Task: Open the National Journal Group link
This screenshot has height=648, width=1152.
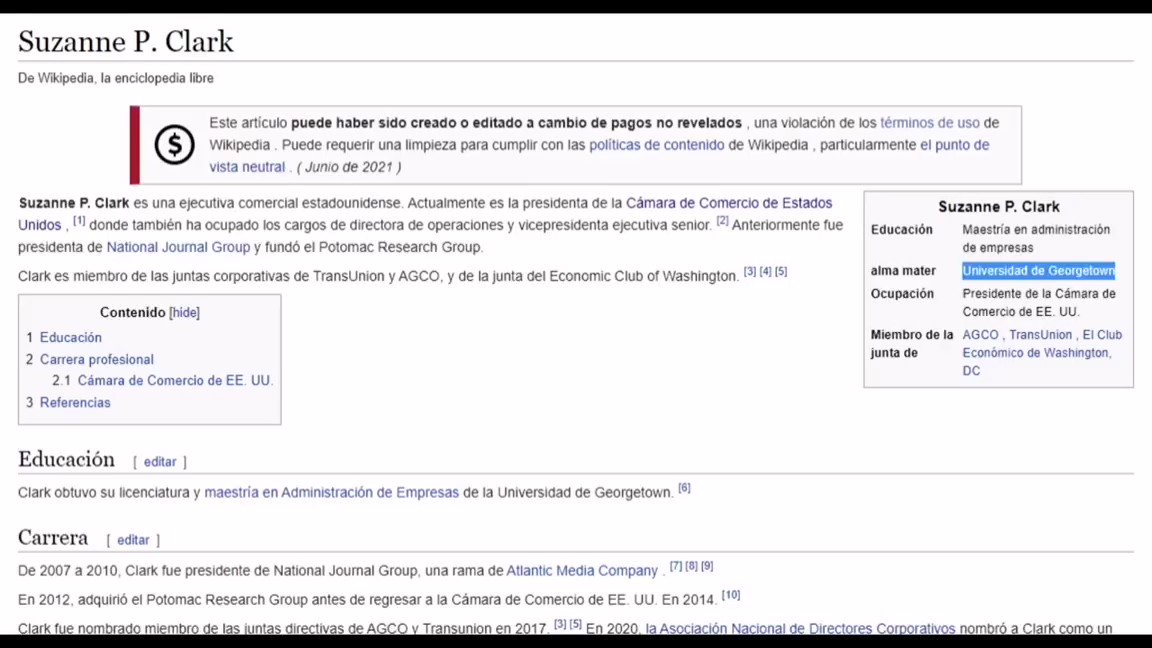Action: (x=178, y=247)
